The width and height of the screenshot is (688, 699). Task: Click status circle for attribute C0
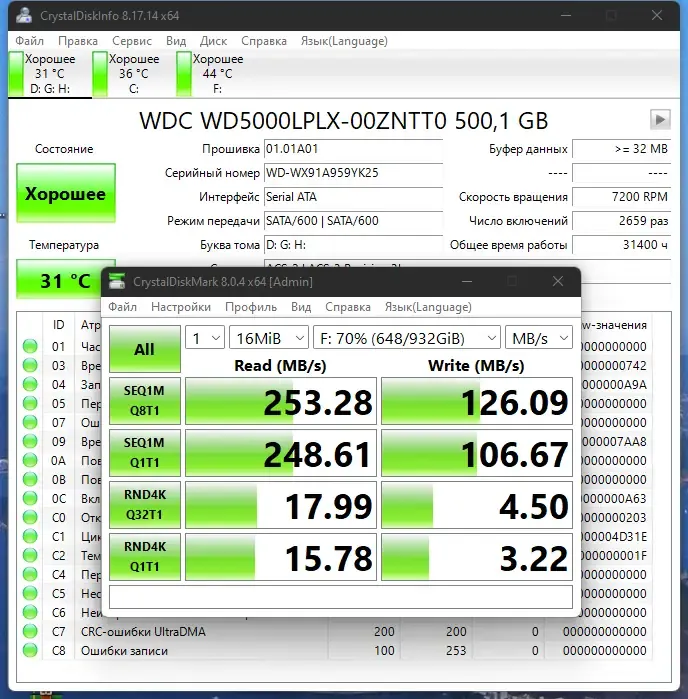[x=30, y=517]
